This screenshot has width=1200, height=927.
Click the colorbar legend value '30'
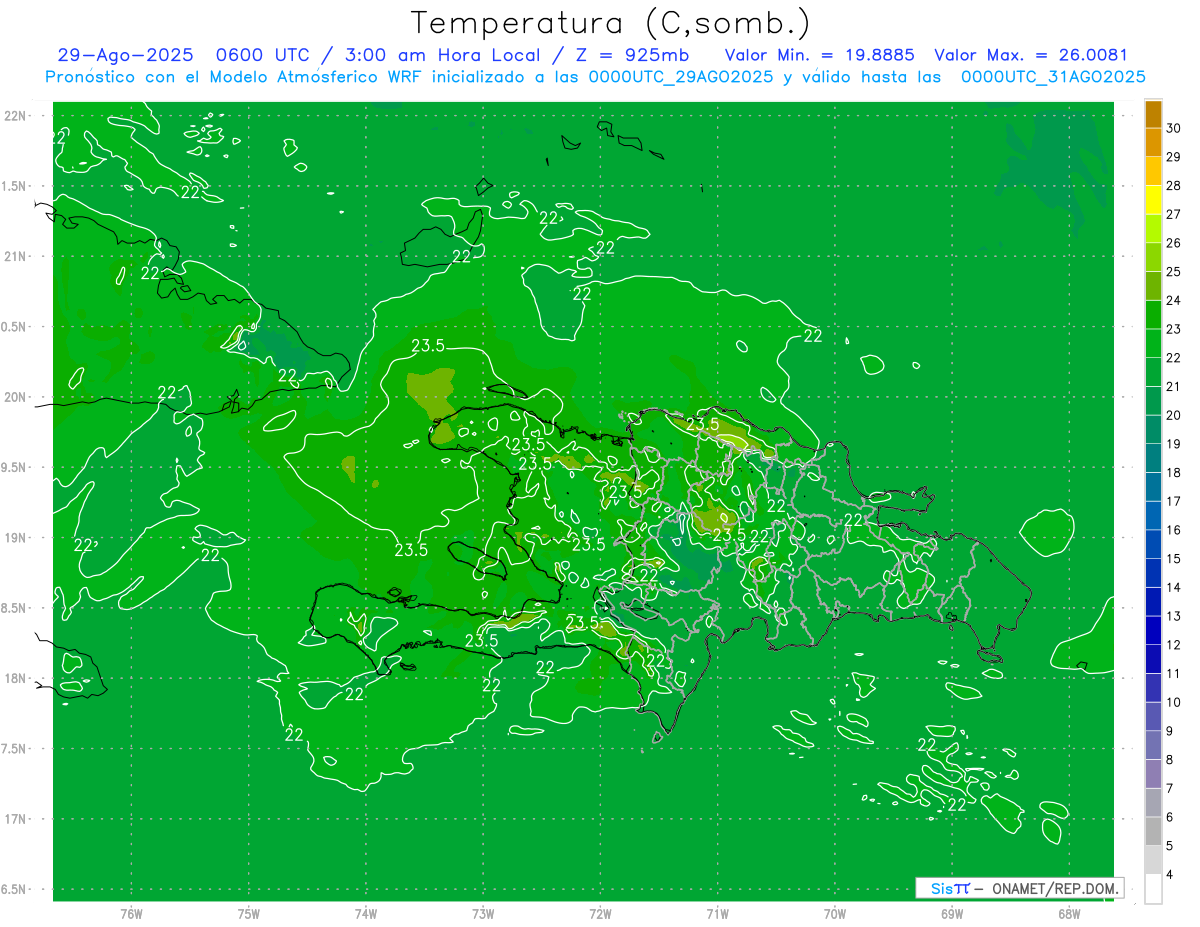click(x=1174, y=128)
